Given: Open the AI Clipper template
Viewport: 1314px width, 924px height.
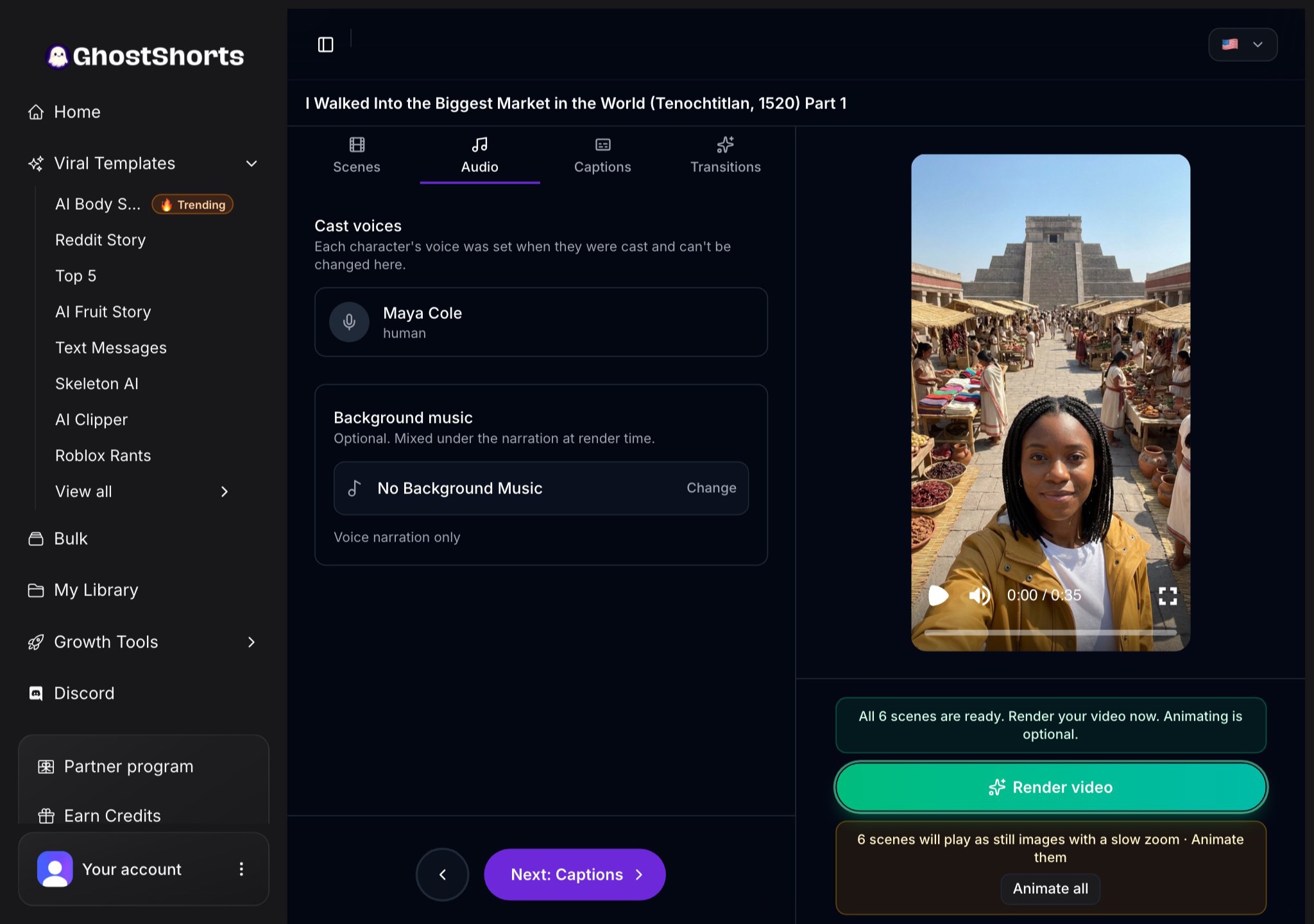Looking at the screenshot, I should click(92, 420).
